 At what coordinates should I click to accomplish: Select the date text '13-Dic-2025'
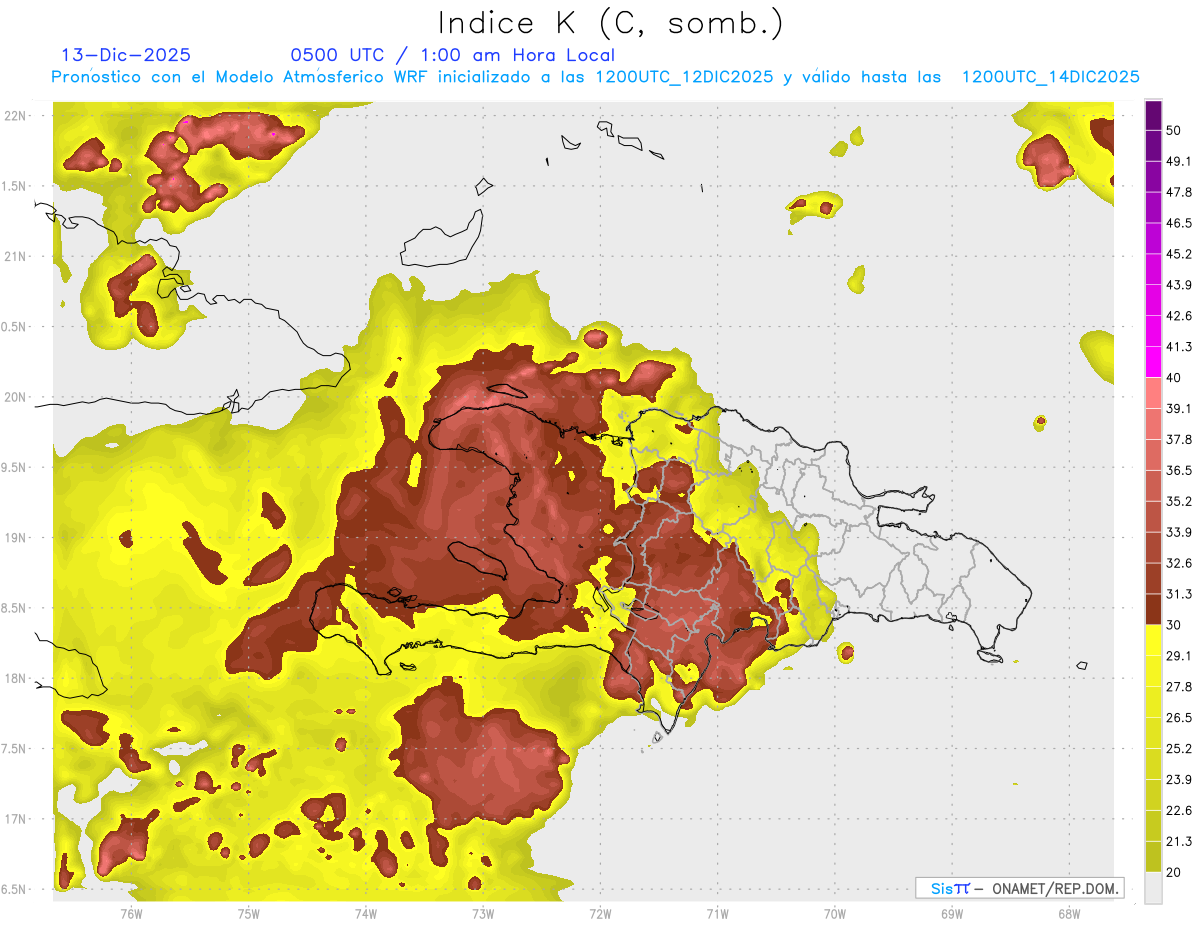[x=126, y=55]
